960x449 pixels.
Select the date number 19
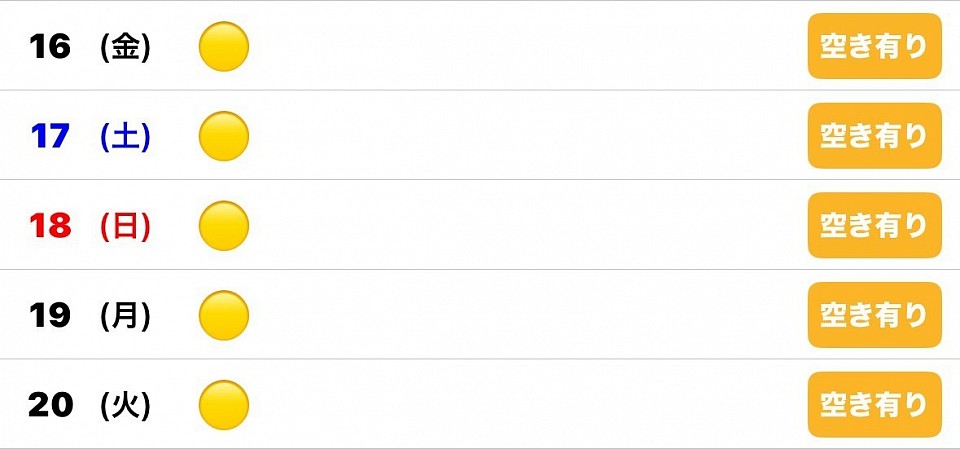tap(50, 316)
